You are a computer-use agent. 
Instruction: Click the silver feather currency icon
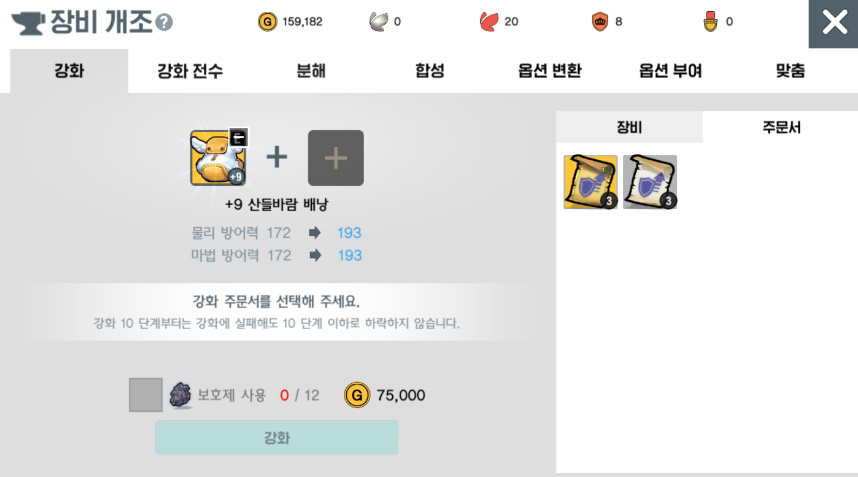378,22
